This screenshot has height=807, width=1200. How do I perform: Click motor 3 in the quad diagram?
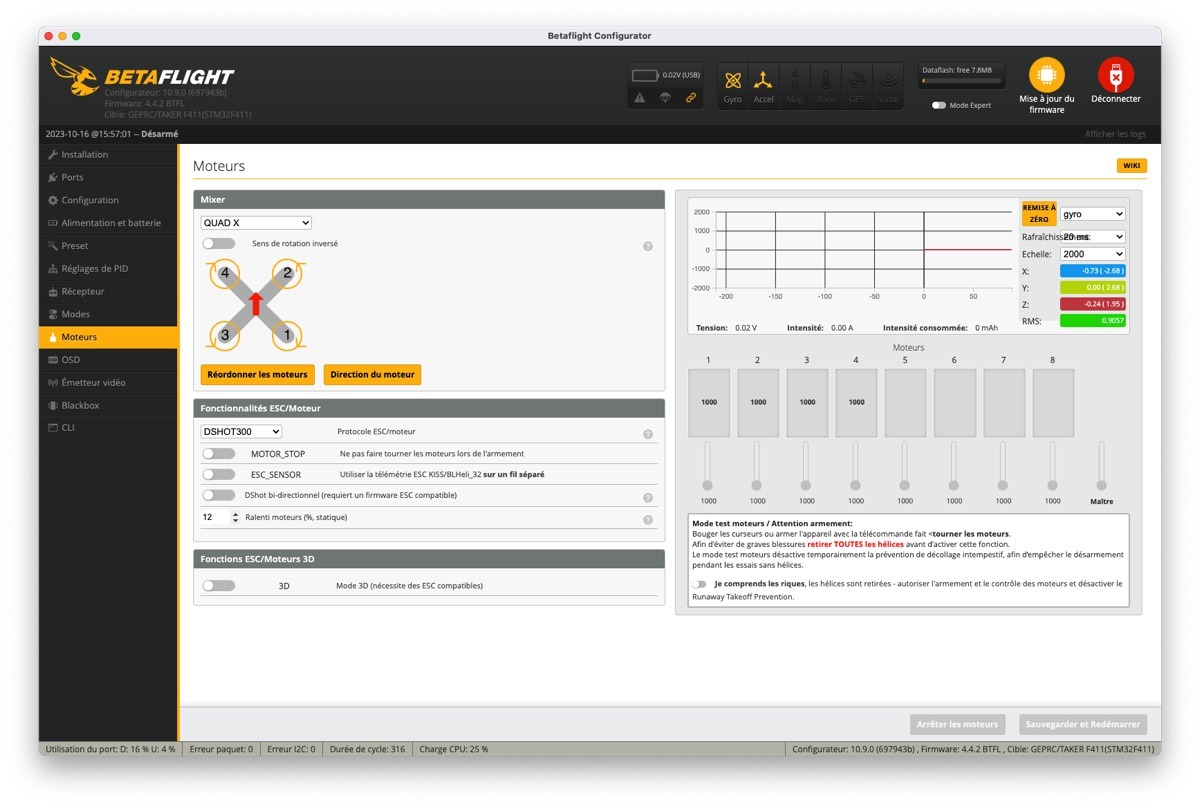click(x=226, y=335)
